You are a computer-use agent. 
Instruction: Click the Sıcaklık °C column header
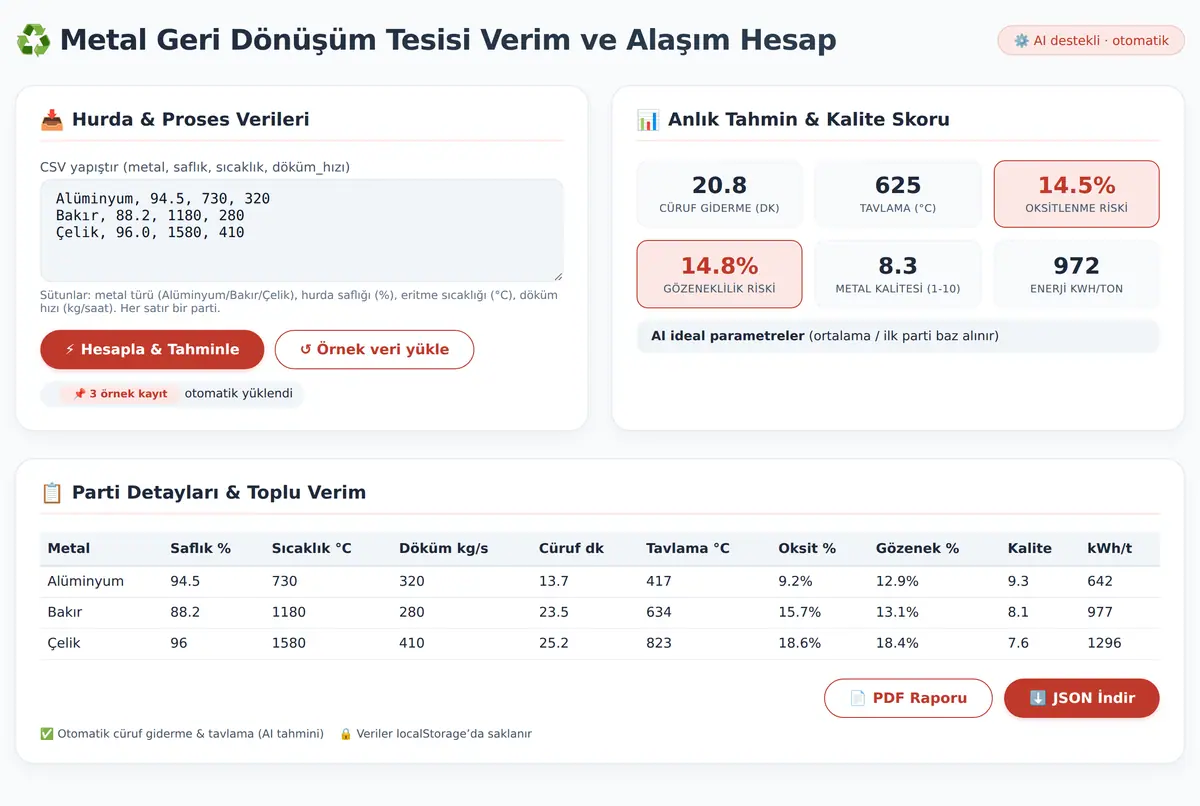coord(312,549)
